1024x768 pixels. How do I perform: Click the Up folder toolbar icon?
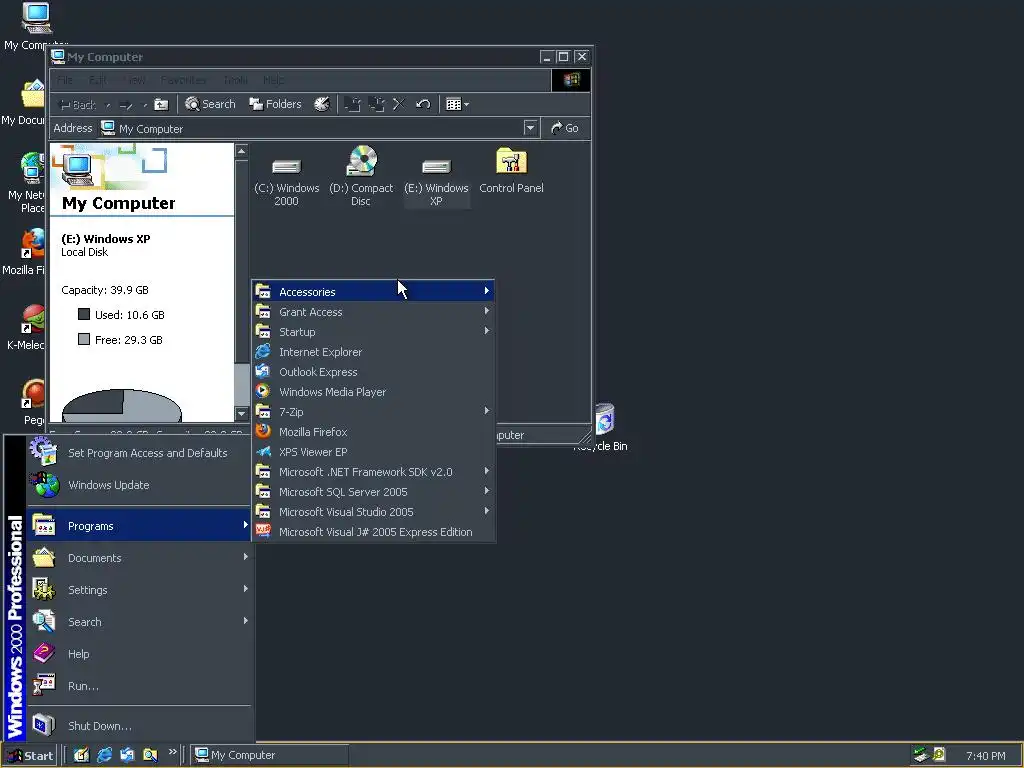pos(161,104)
